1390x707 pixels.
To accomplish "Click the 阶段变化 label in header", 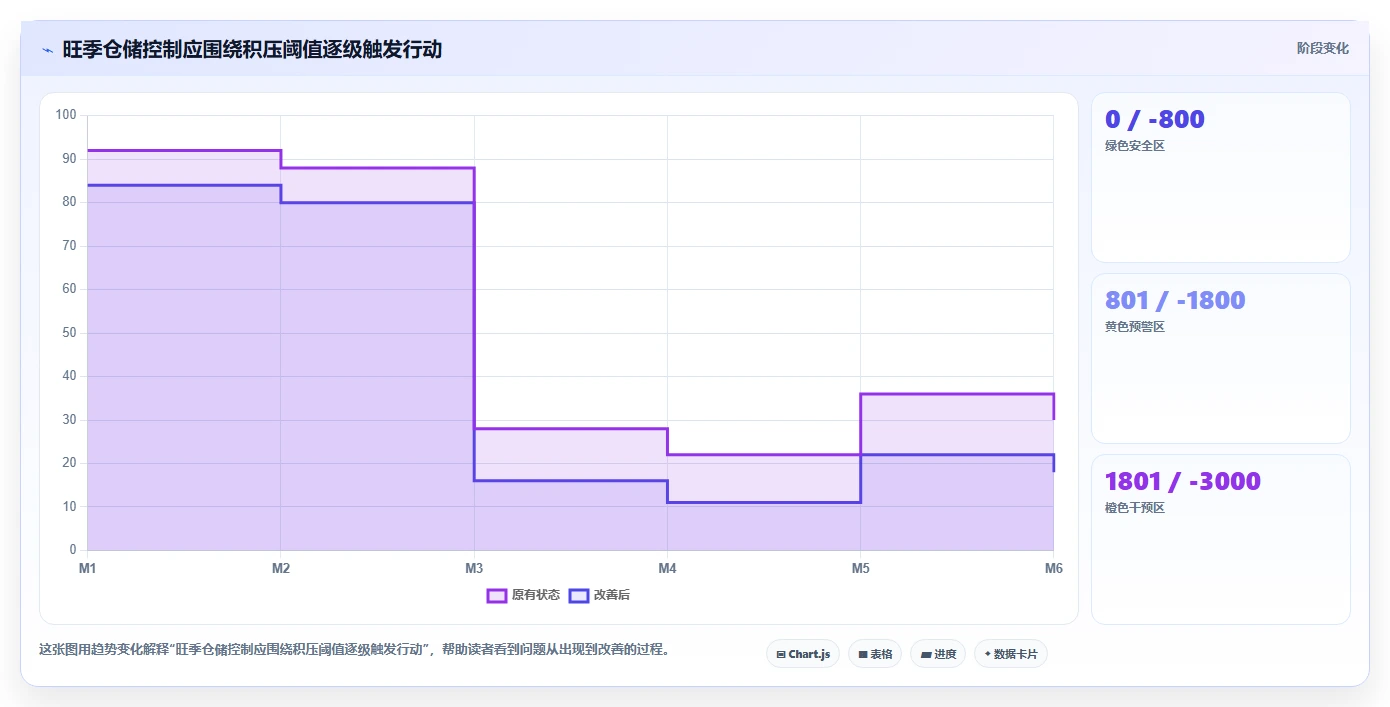I will click(x=1323, y=48).
